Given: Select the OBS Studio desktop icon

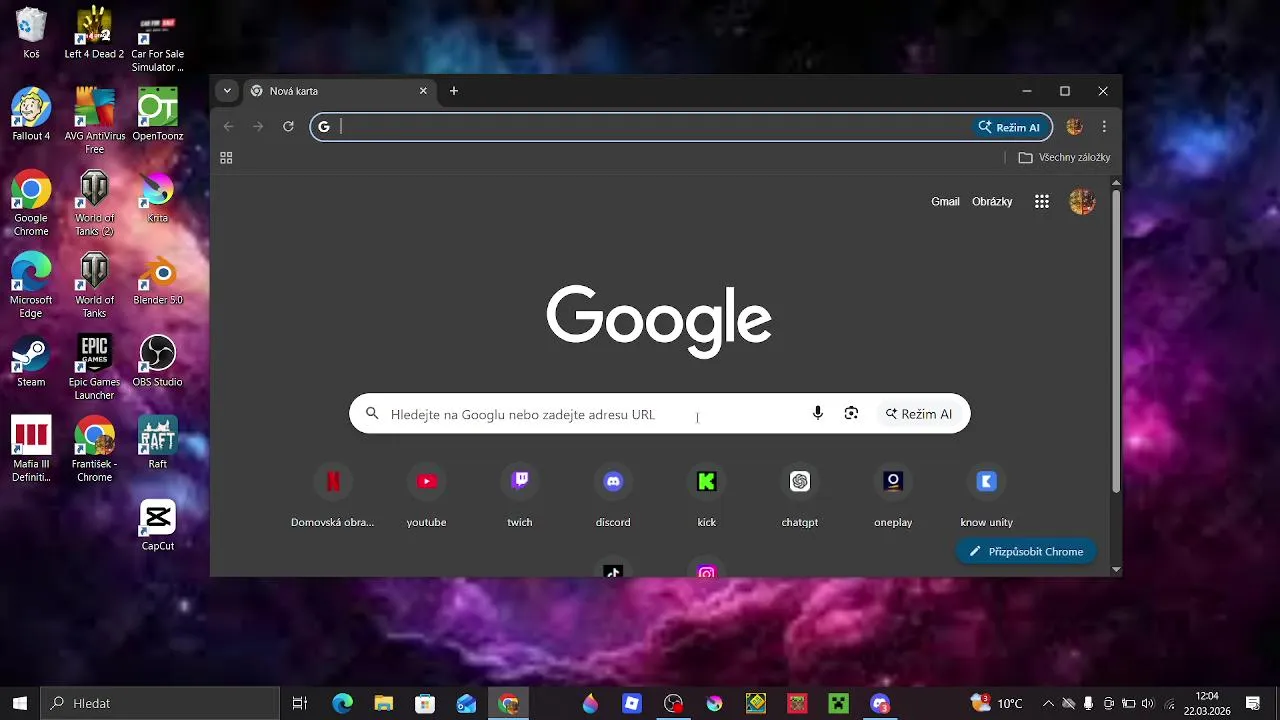Looking at the screenshot, I should pos(158,360).
